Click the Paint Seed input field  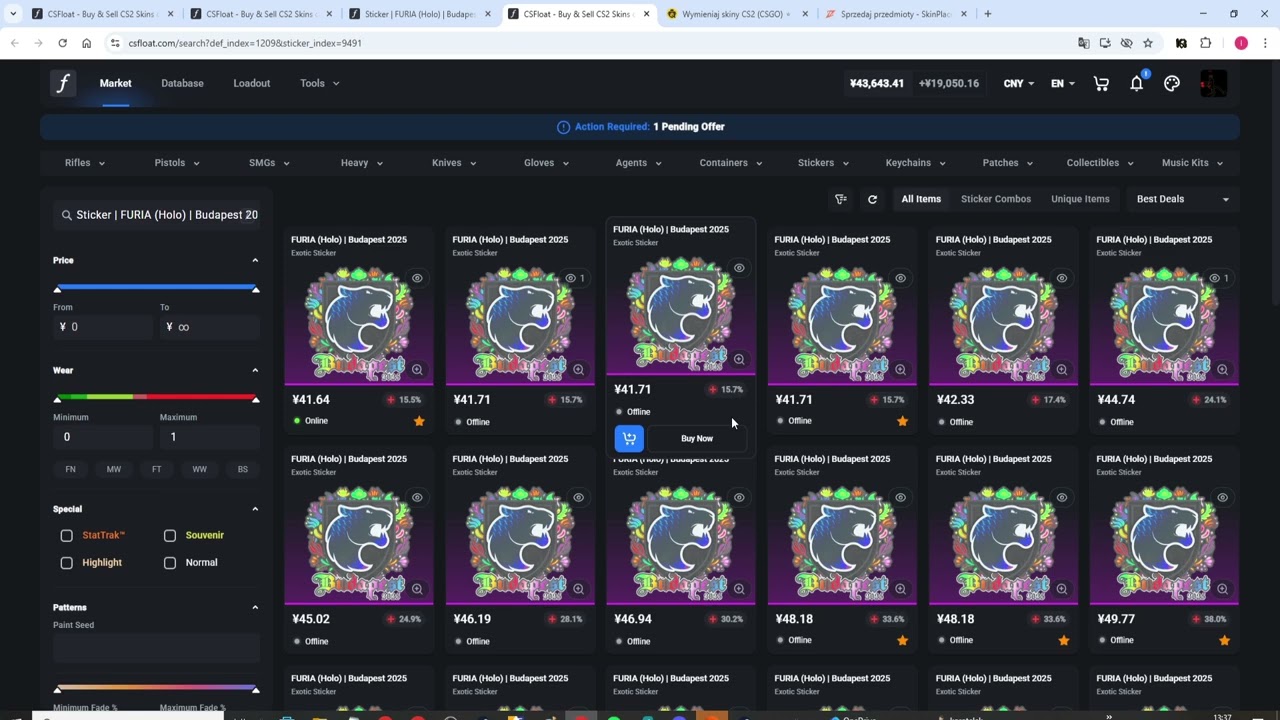(x=156, y=648)
